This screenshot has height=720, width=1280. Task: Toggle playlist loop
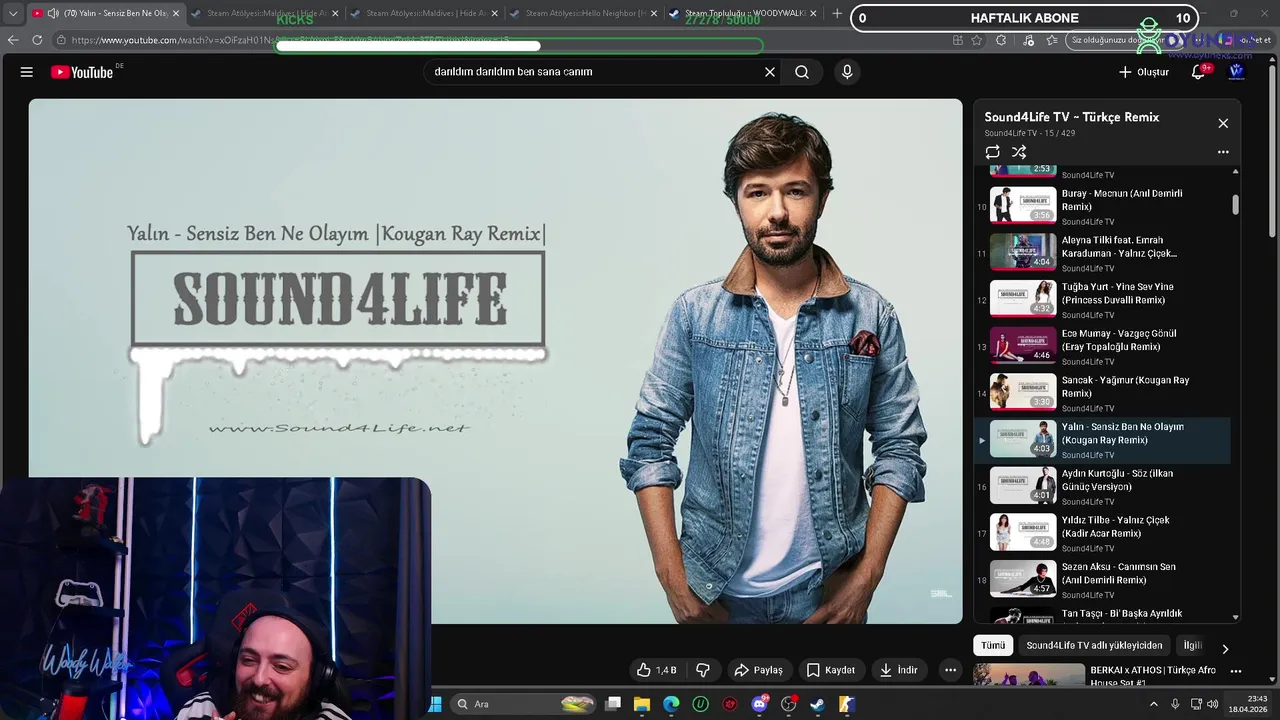[x=992, y=152]
